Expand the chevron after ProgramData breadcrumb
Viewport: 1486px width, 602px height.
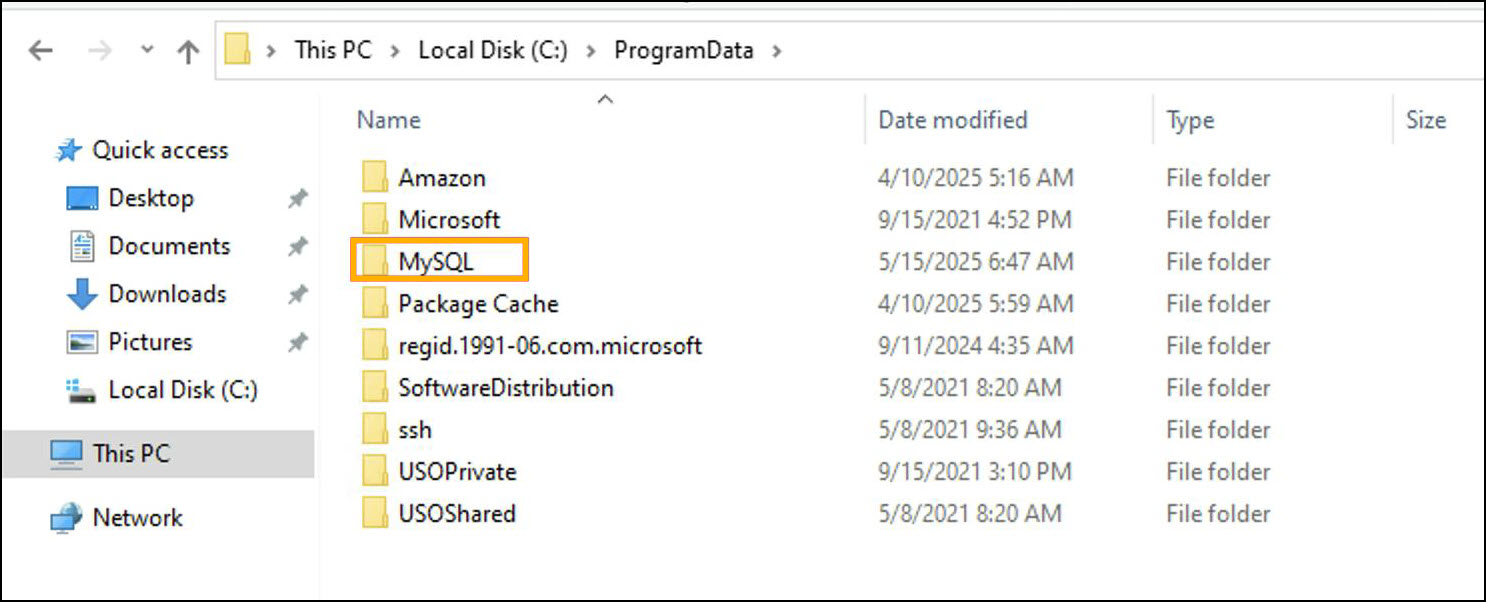[x=775, y=50]
